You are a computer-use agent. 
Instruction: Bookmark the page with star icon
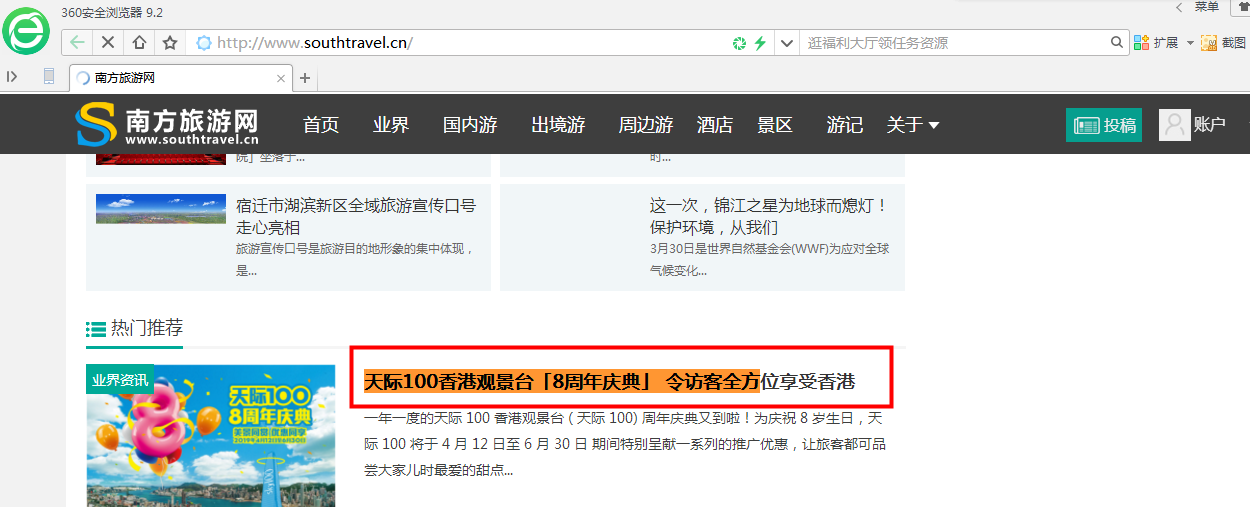coord(170,43)
